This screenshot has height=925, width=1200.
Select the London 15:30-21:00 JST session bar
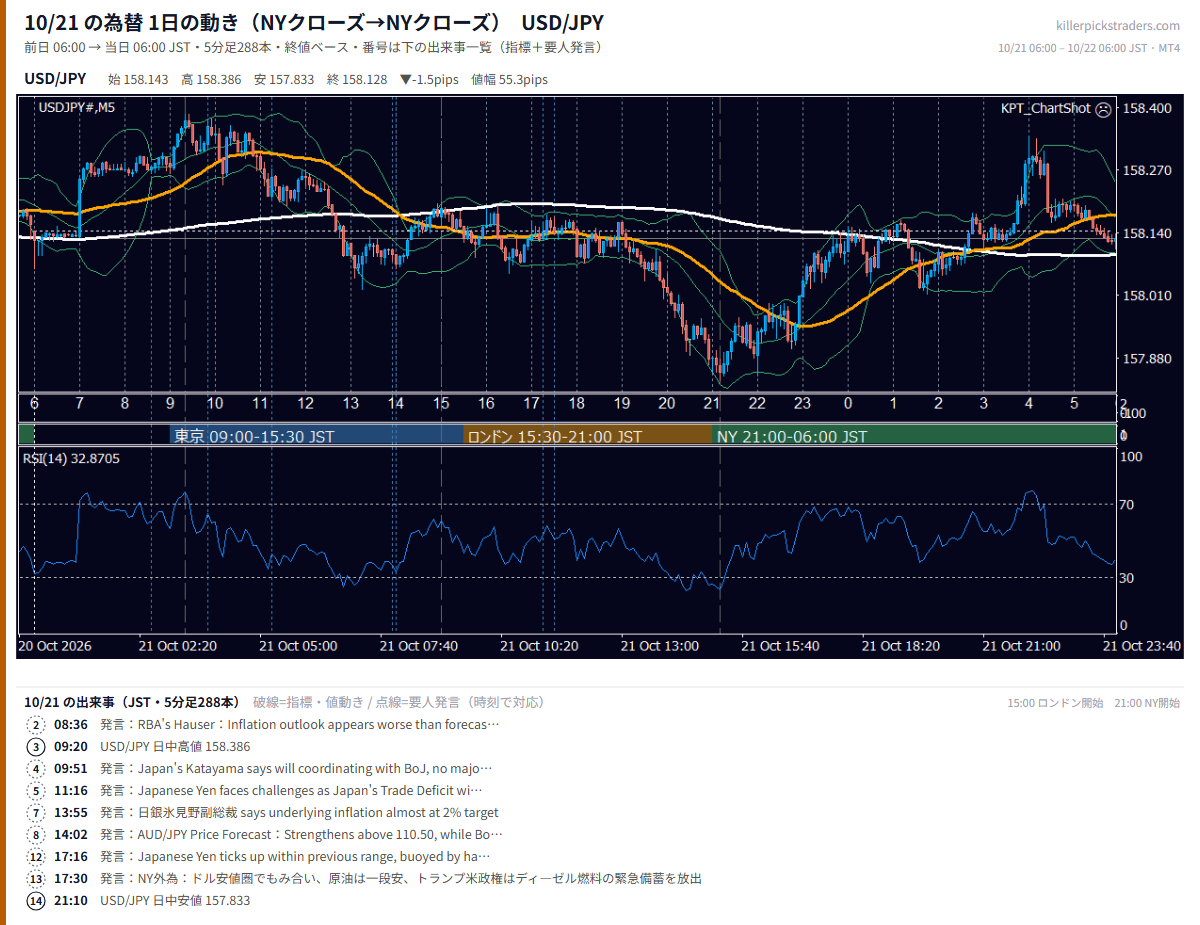coord(588,436)
